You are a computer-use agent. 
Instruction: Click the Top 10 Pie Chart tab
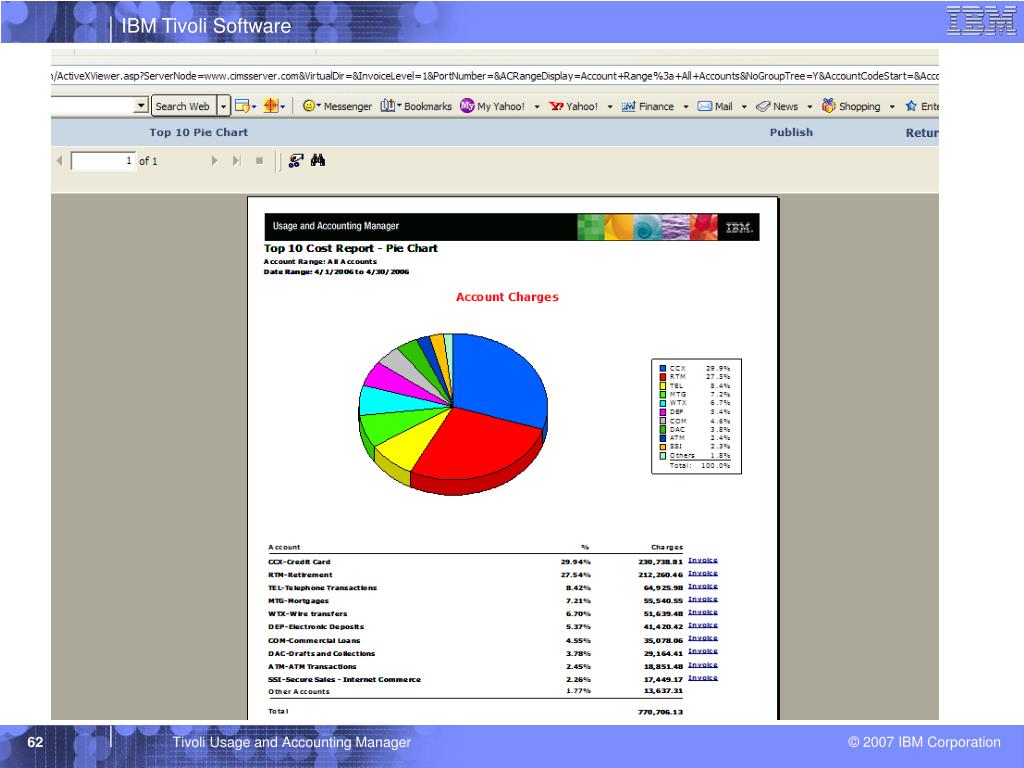199,132
